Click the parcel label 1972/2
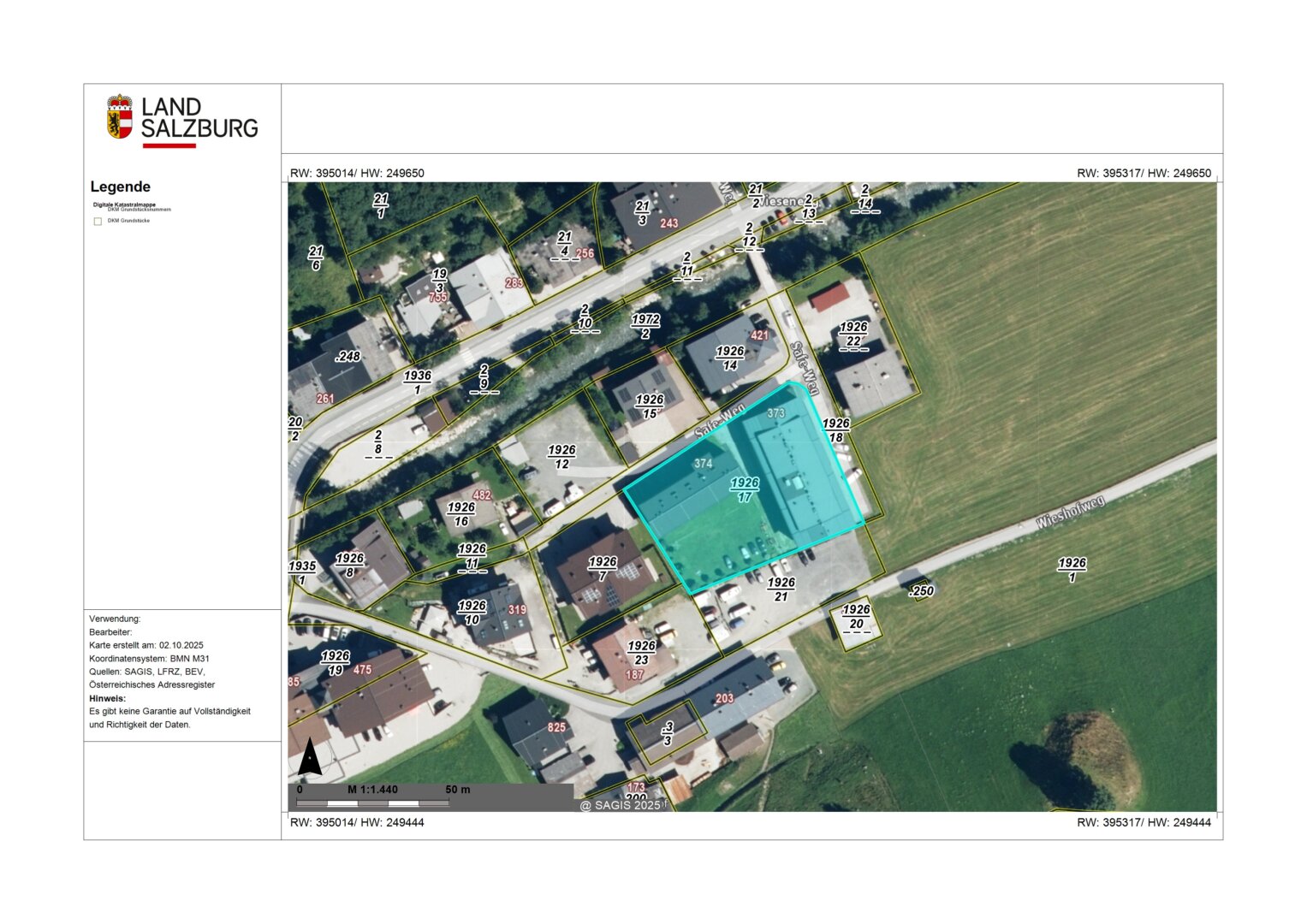 click(645, 326)
